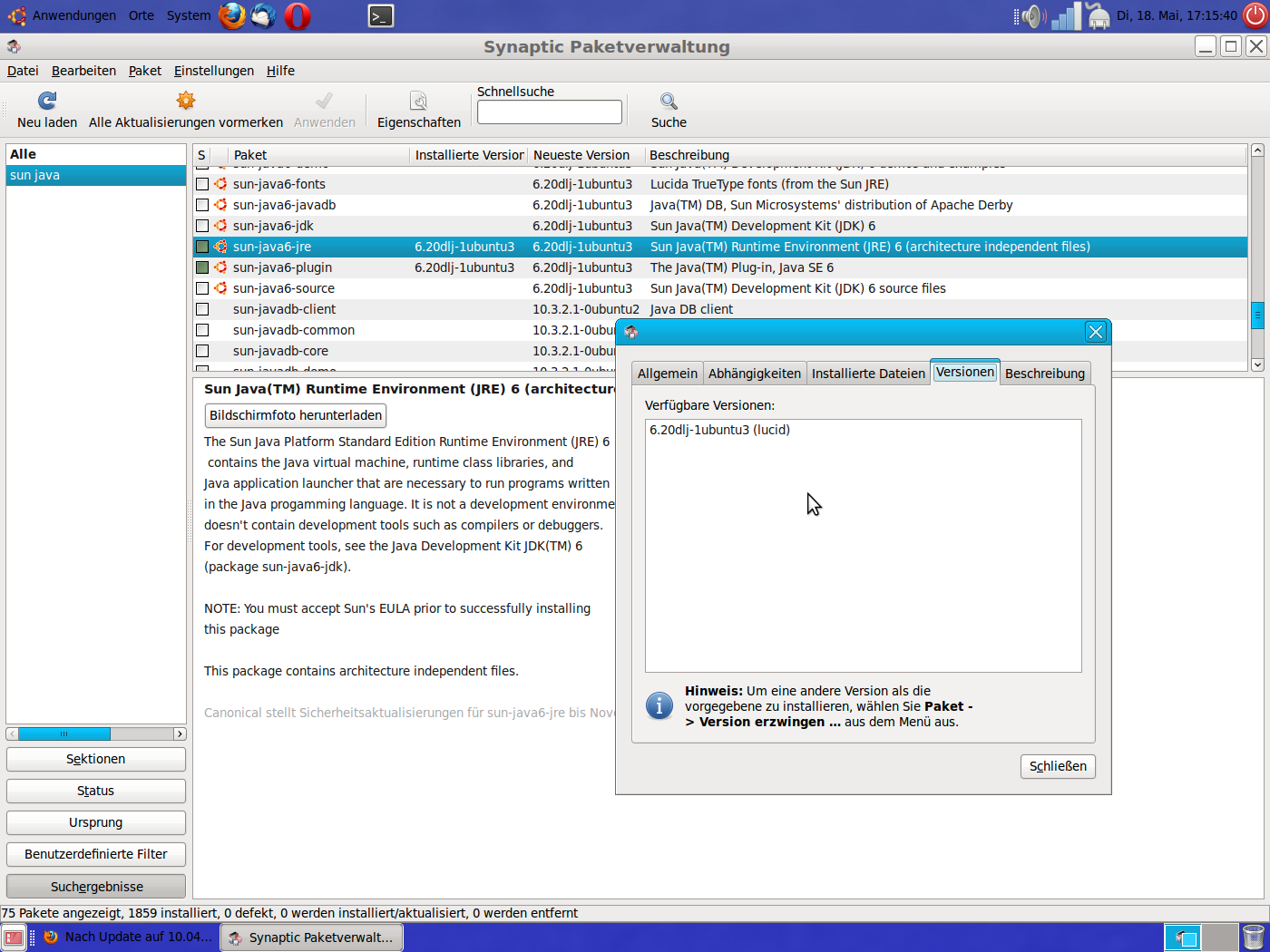Toggle status checkbox for sun-javadb-common
Screen dimensions: 1270x952
202,330
